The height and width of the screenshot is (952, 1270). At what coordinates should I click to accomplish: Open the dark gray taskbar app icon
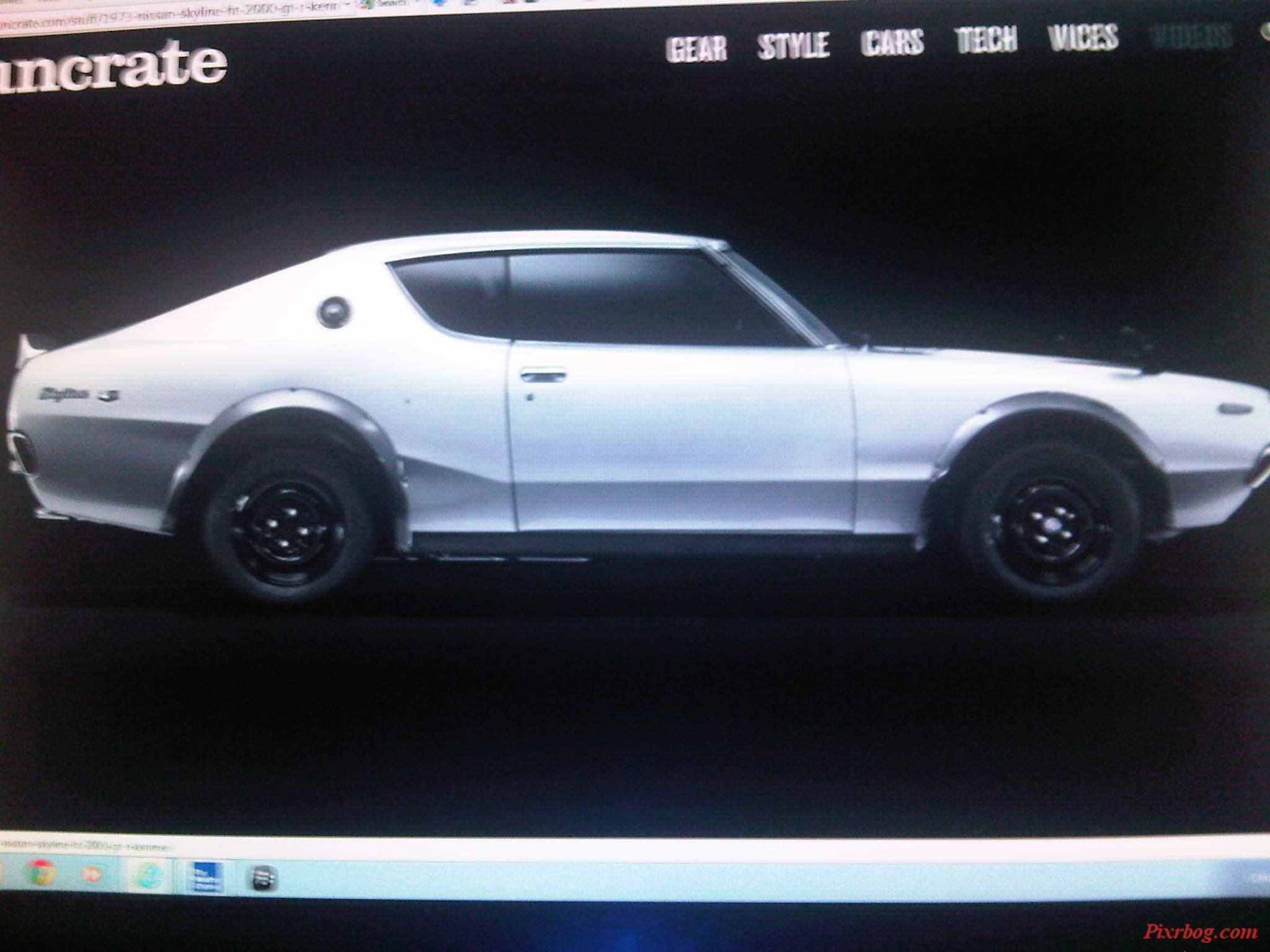(x=264, y=879)
